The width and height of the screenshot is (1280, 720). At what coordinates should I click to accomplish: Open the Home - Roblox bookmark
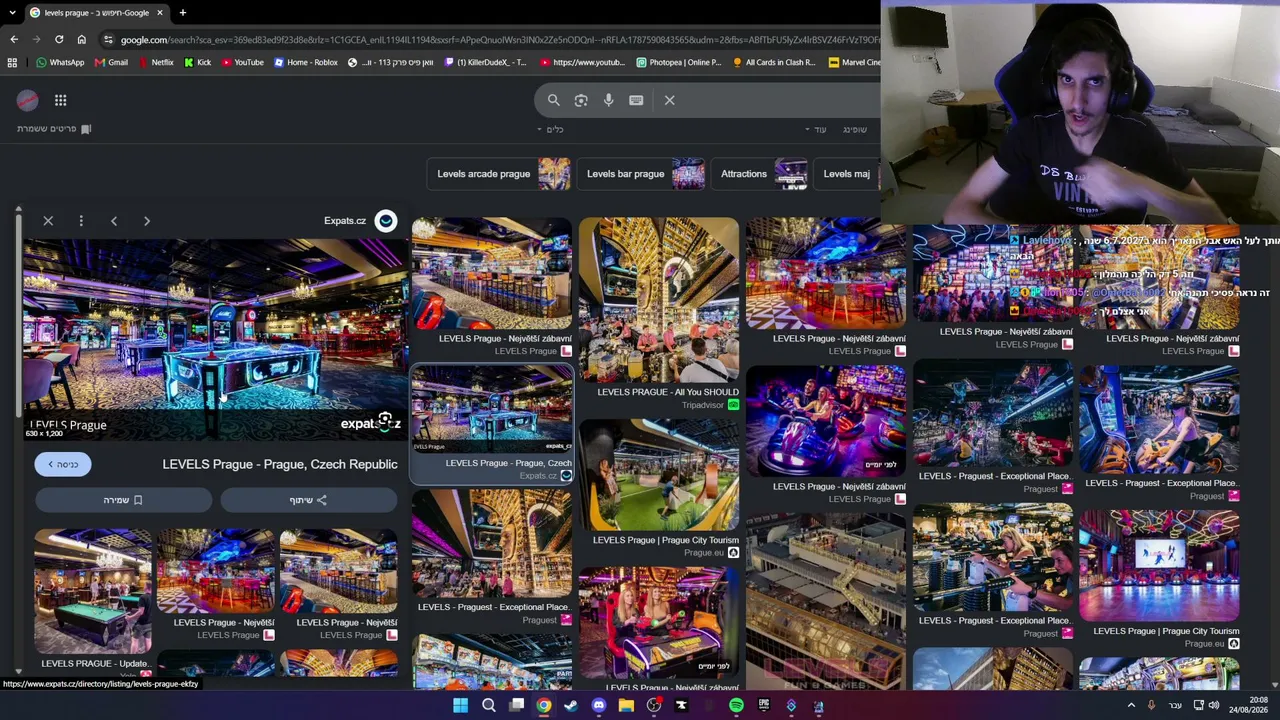pos(306,62)
